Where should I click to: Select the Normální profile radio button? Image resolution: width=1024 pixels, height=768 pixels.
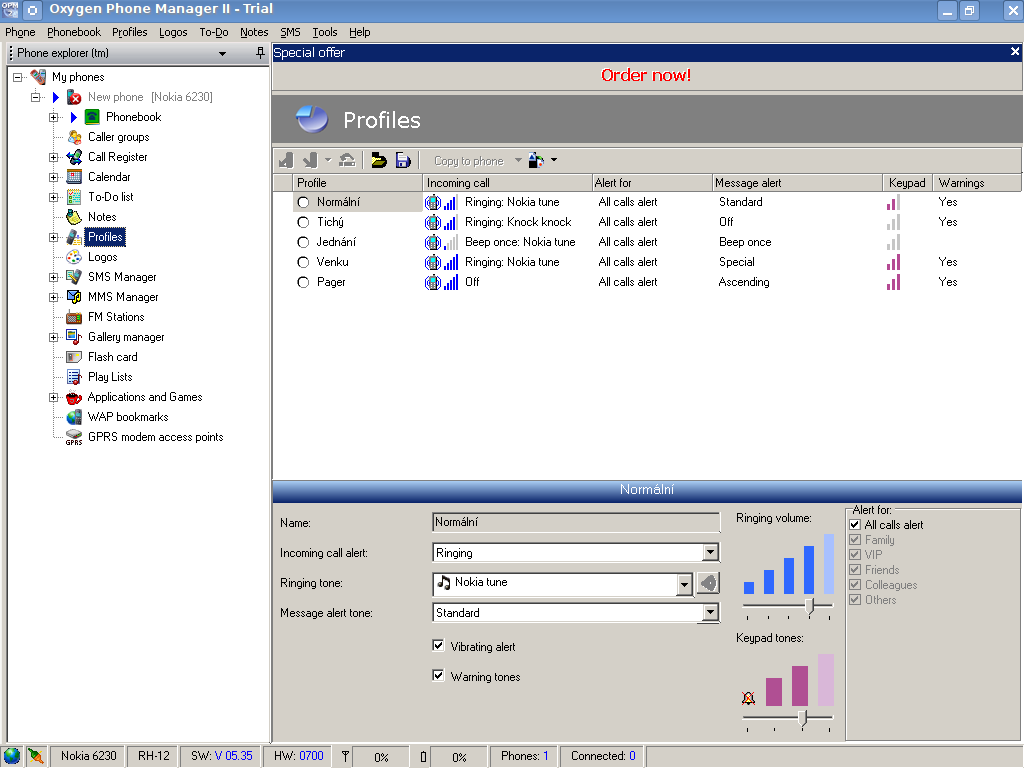point(303,202)
